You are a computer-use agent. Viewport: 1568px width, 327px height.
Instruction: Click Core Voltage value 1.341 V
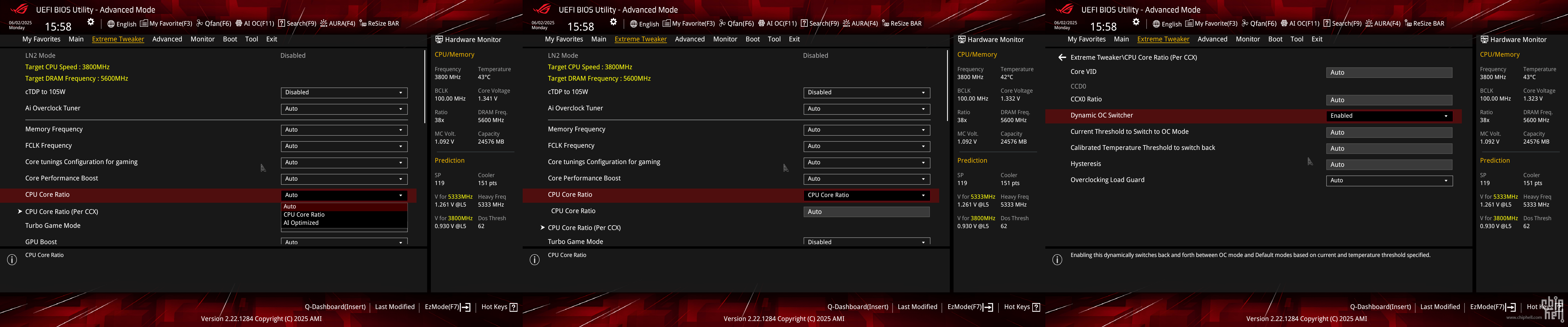(x=488, y=99)
